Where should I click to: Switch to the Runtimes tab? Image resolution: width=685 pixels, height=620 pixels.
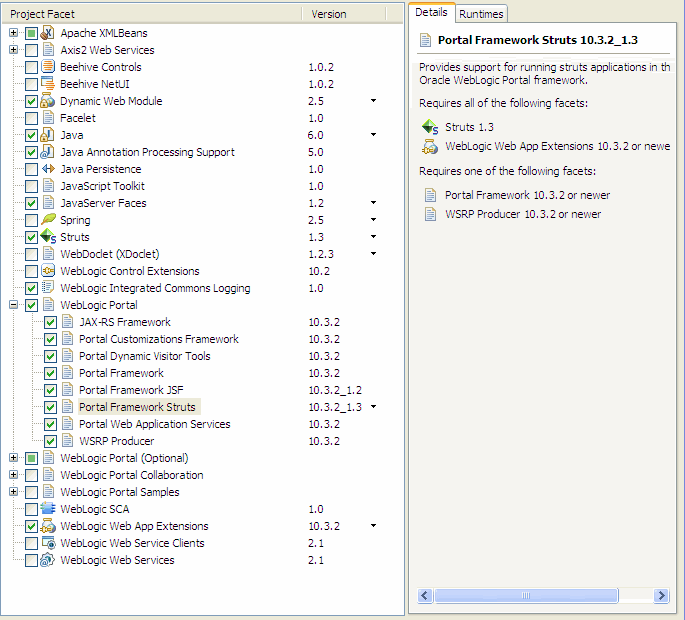[481, 14]
